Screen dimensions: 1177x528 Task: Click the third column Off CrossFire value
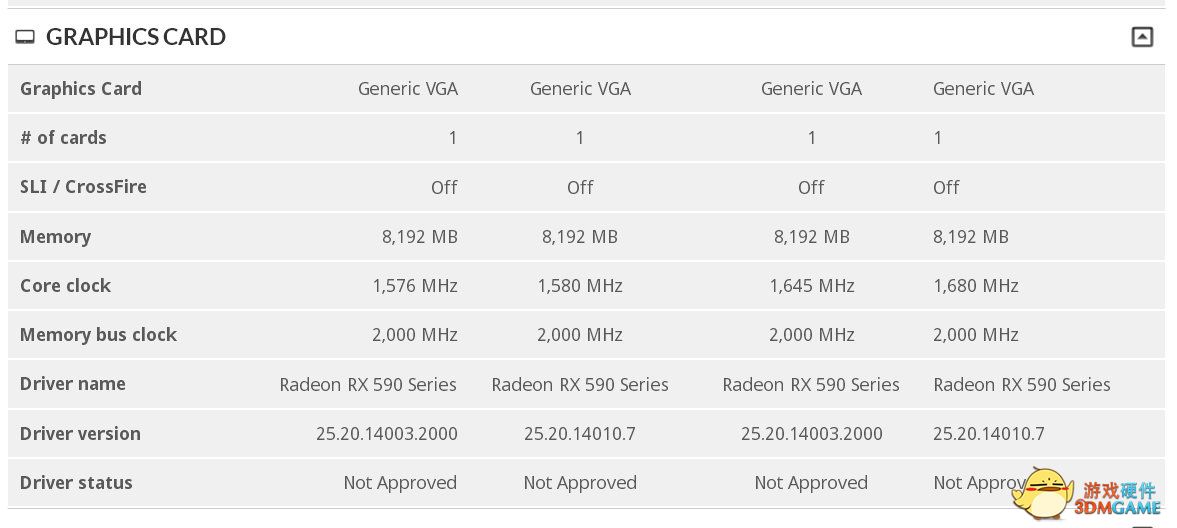coord(811,187)
